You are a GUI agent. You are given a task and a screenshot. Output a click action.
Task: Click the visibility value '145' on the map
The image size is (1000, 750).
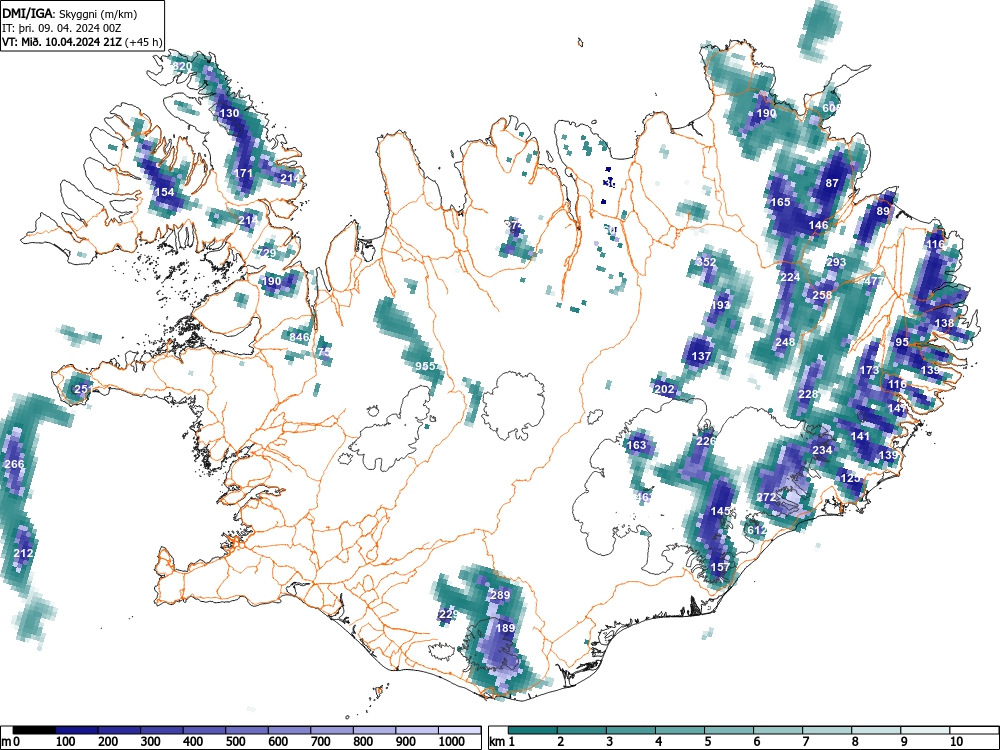pos(720,511)
